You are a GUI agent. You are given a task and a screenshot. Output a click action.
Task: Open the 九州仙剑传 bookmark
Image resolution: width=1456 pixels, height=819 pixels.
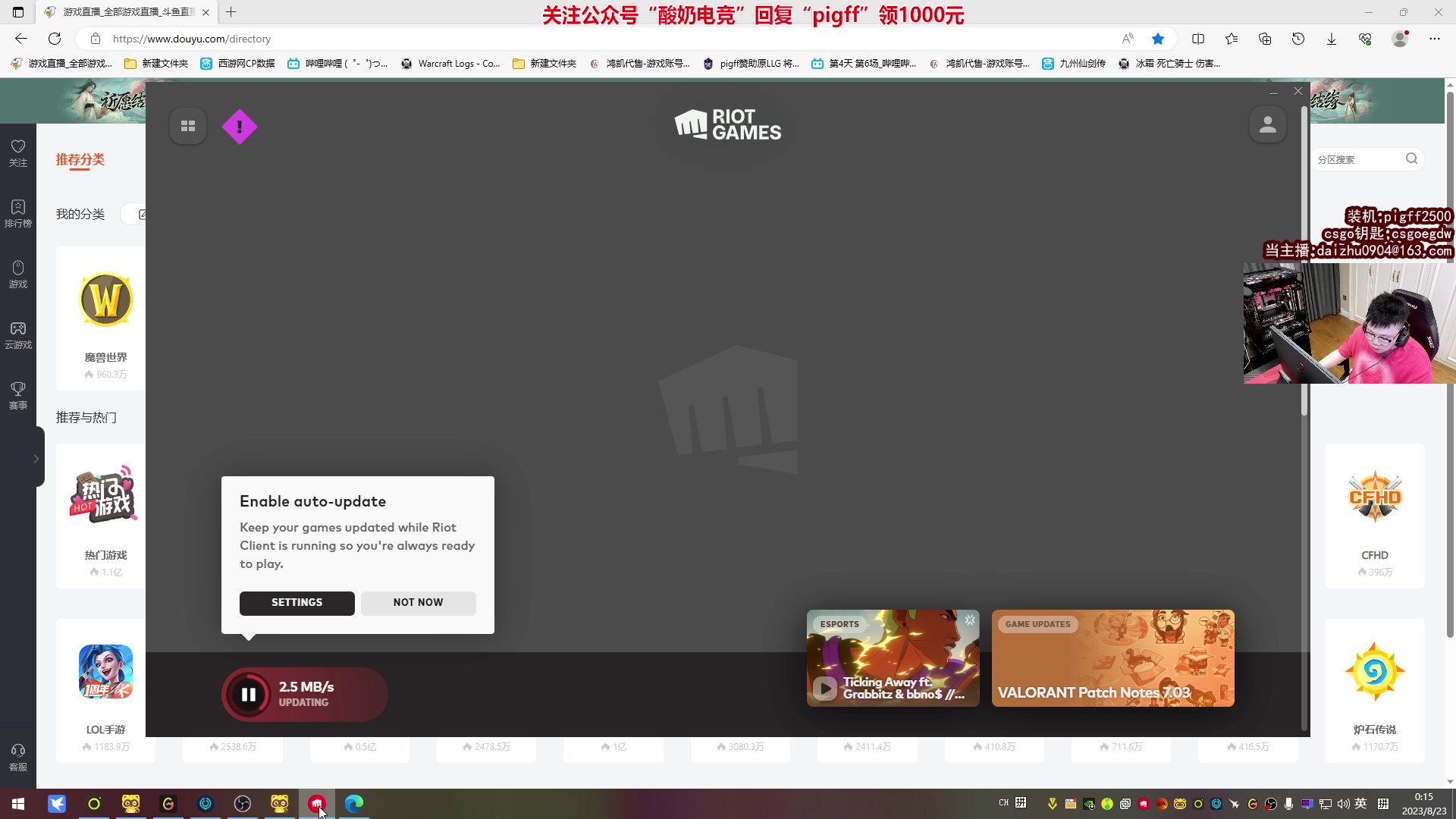pos(1074,64)
